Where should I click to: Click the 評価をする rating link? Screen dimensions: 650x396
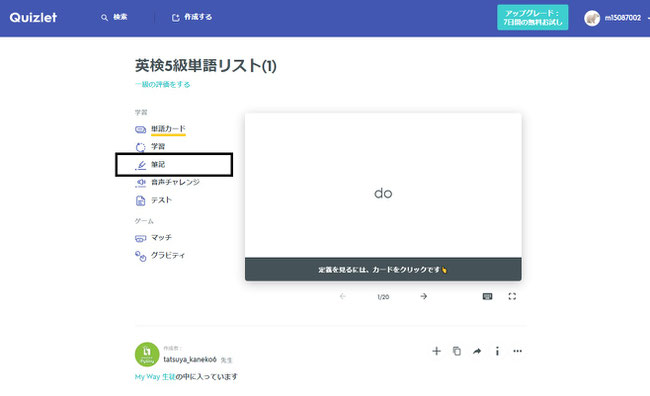[162, 84]
